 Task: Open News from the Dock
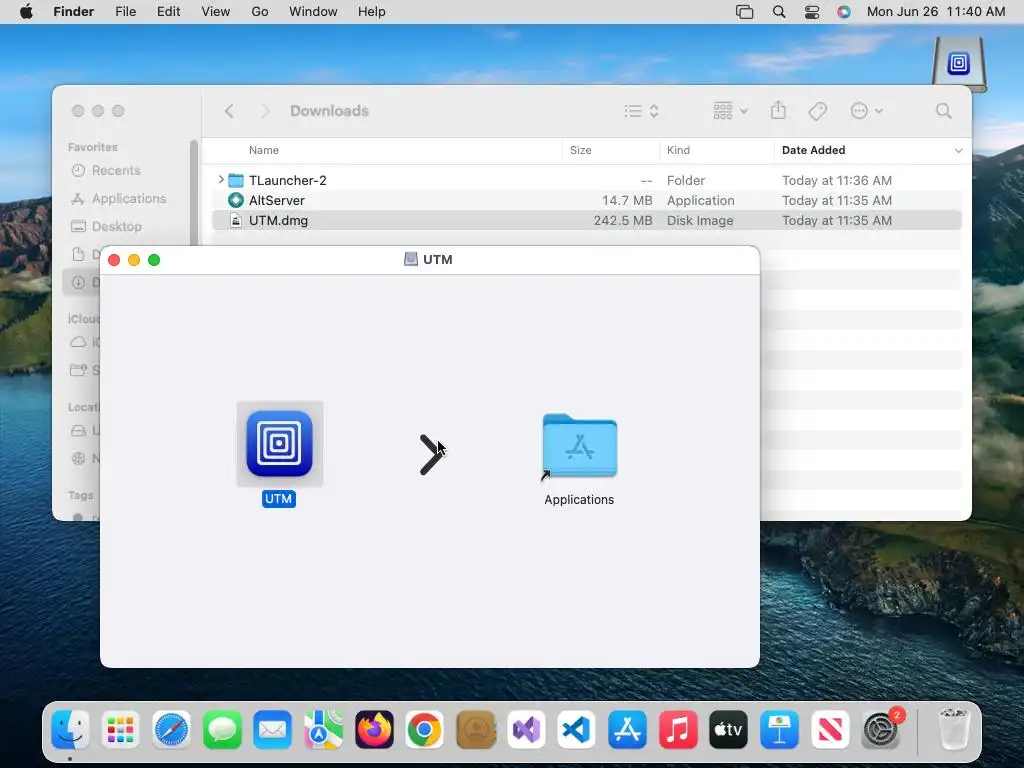click(830, 729)
